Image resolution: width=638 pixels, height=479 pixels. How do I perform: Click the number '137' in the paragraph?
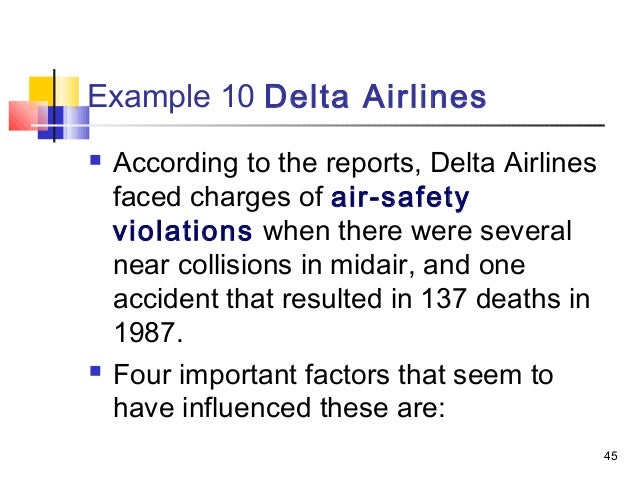coord(443,298)
